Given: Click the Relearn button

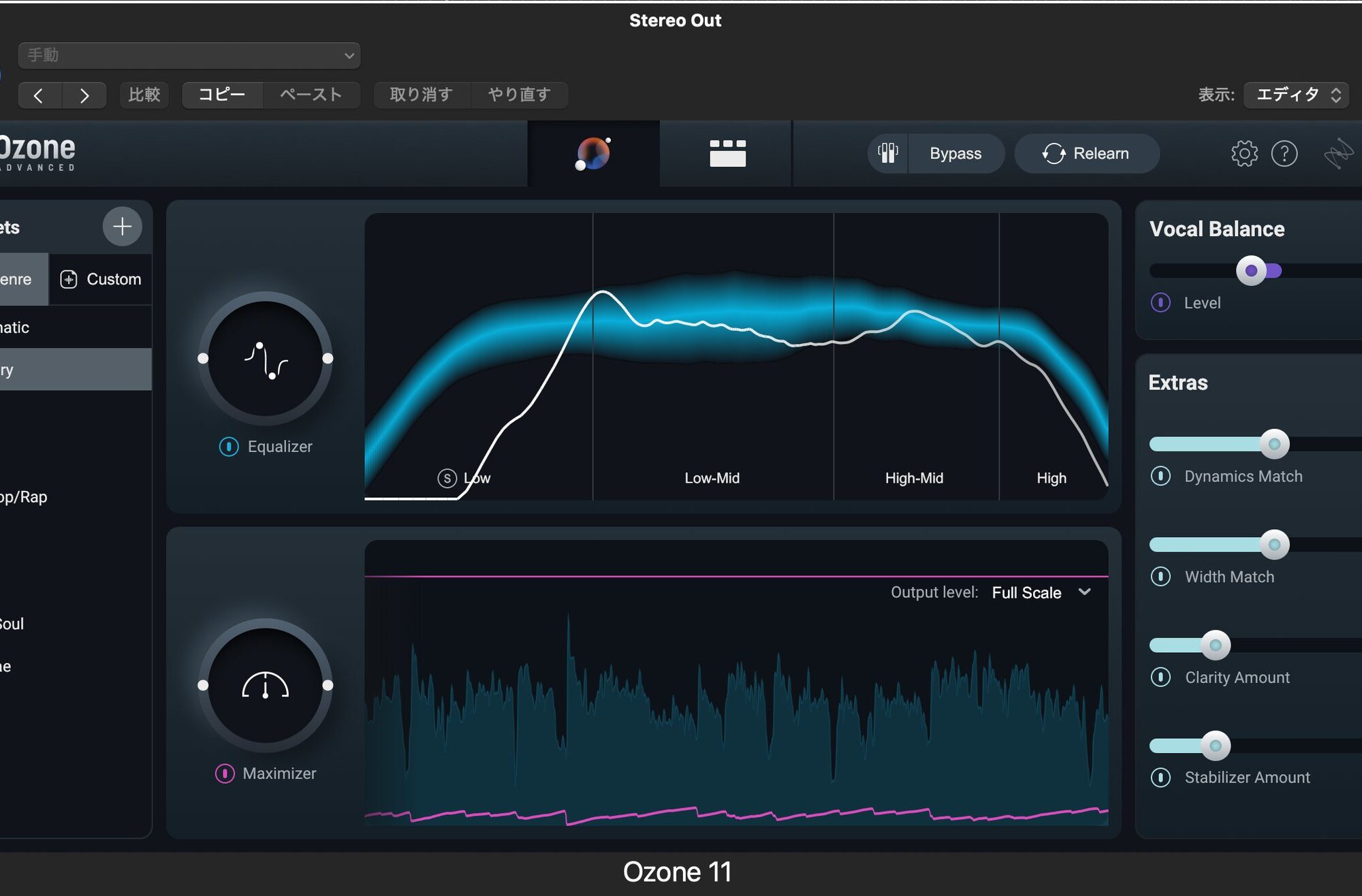Looking at the screenshot, I should [x=1086, y=154].
